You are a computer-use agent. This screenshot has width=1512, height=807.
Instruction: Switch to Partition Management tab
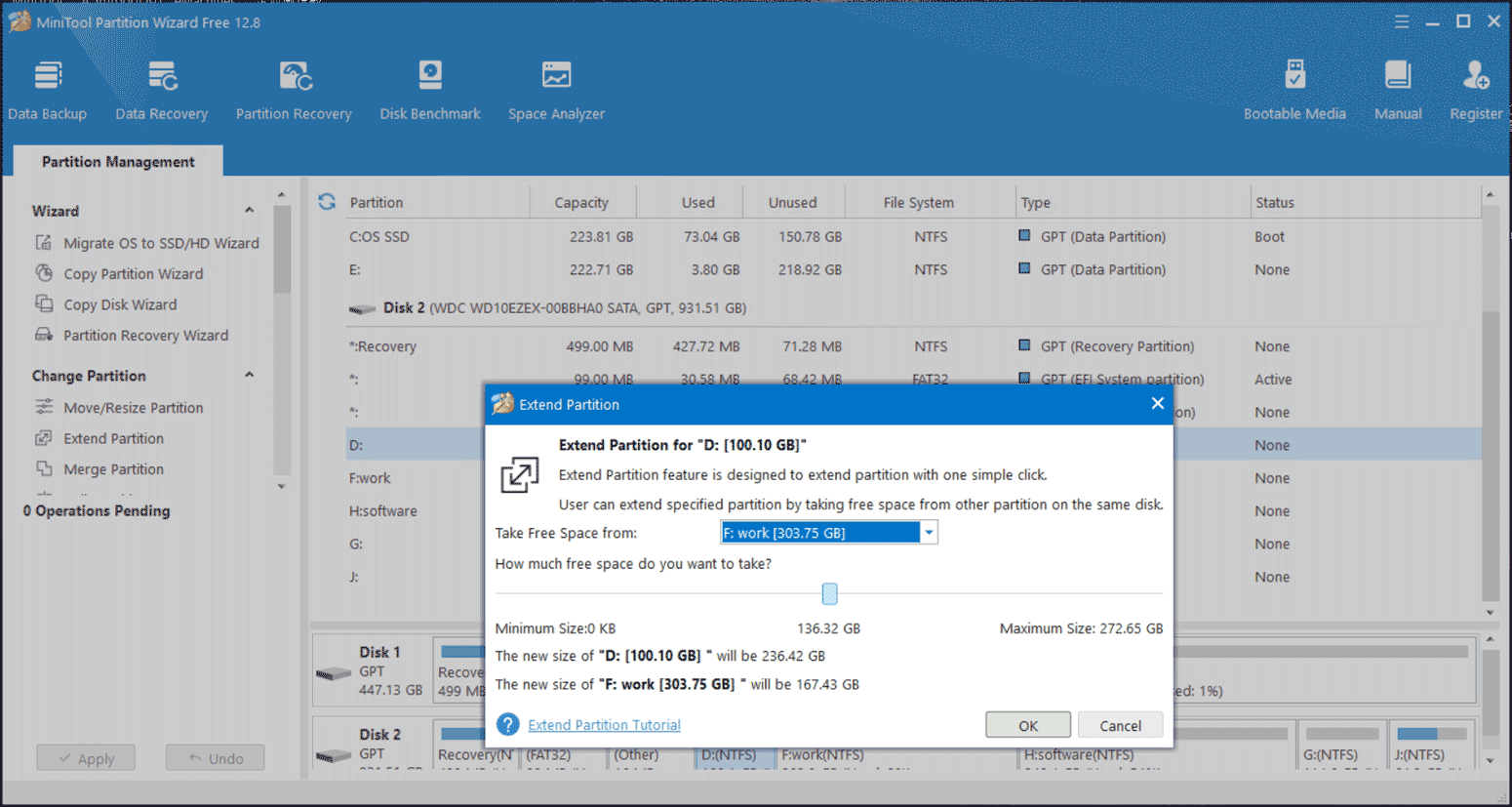(x=118, y=162)
